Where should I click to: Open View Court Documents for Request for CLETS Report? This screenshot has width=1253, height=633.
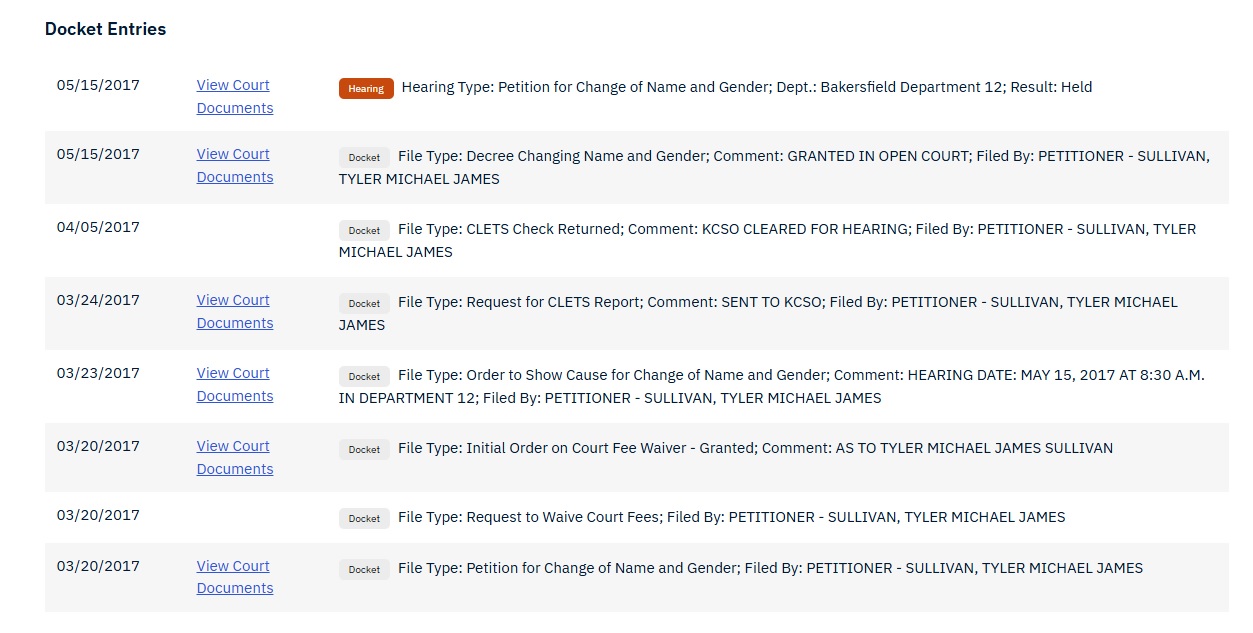[233, 311]
